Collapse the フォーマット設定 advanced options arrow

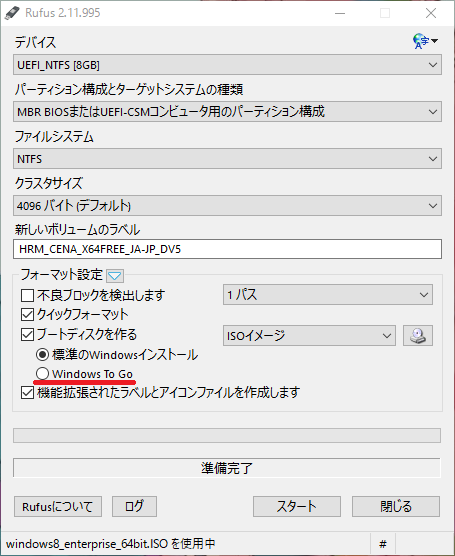(x=115, y=276)
